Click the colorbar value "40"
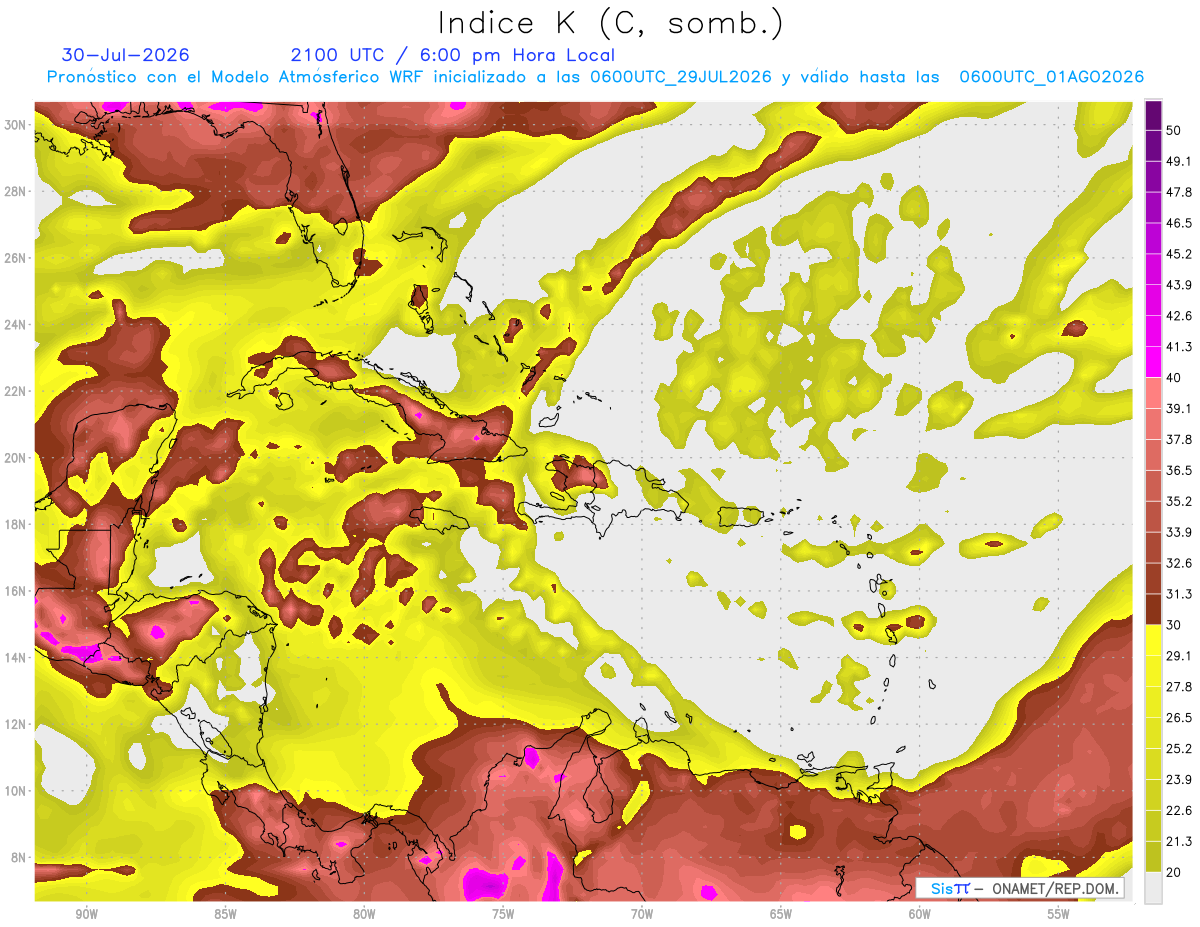Screen dimensions: 1200x927 [1174, 378]
